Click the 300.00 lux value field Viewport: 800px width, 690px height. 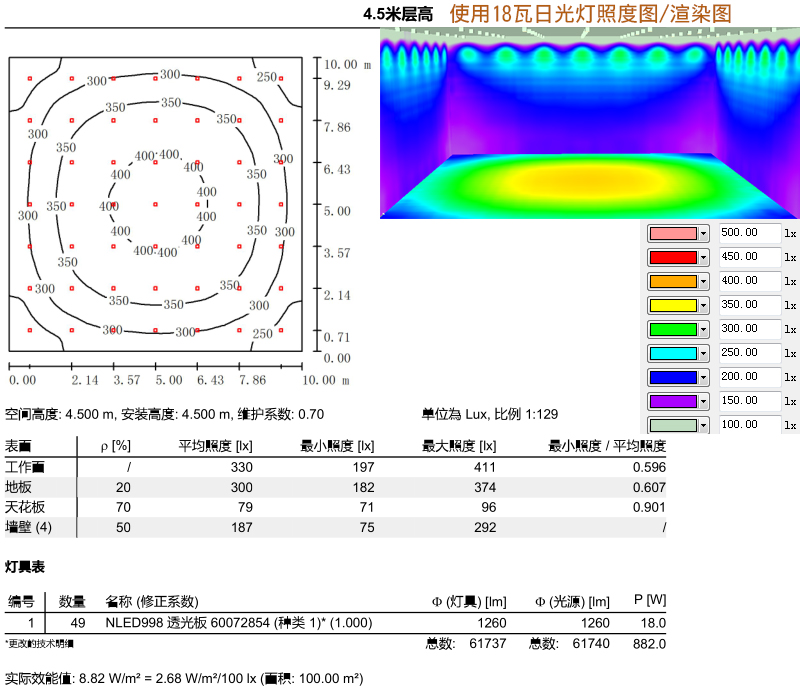(749, 329)
